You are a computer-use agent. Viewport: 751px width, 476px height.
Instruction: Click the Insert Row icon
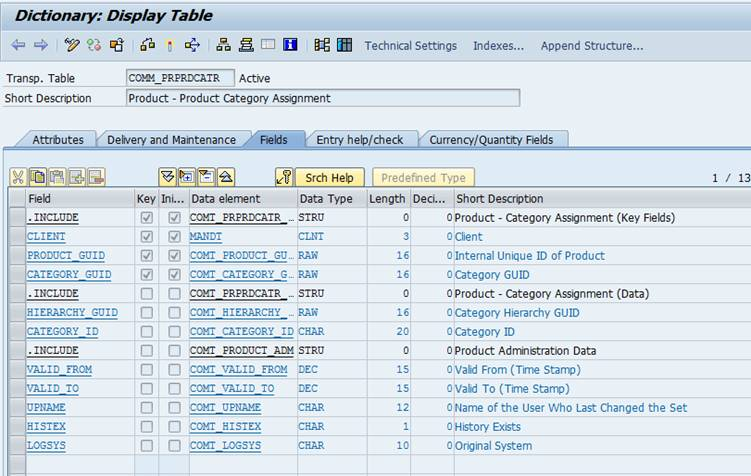(77, 177)
